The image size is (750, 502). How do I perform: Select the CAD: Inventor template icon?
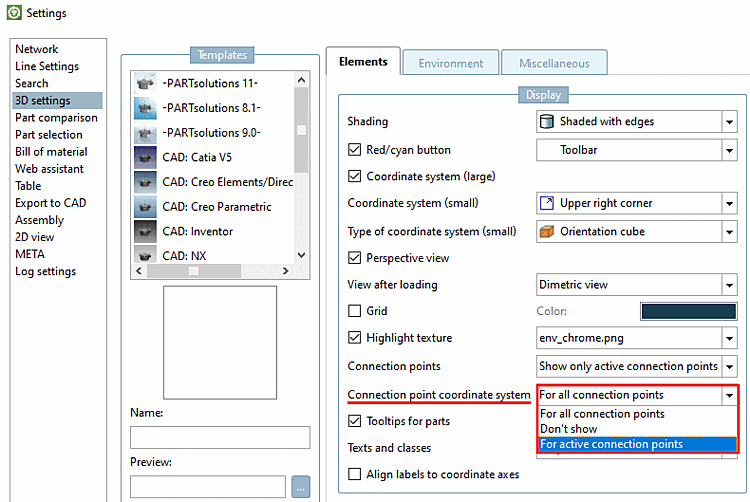147,231
